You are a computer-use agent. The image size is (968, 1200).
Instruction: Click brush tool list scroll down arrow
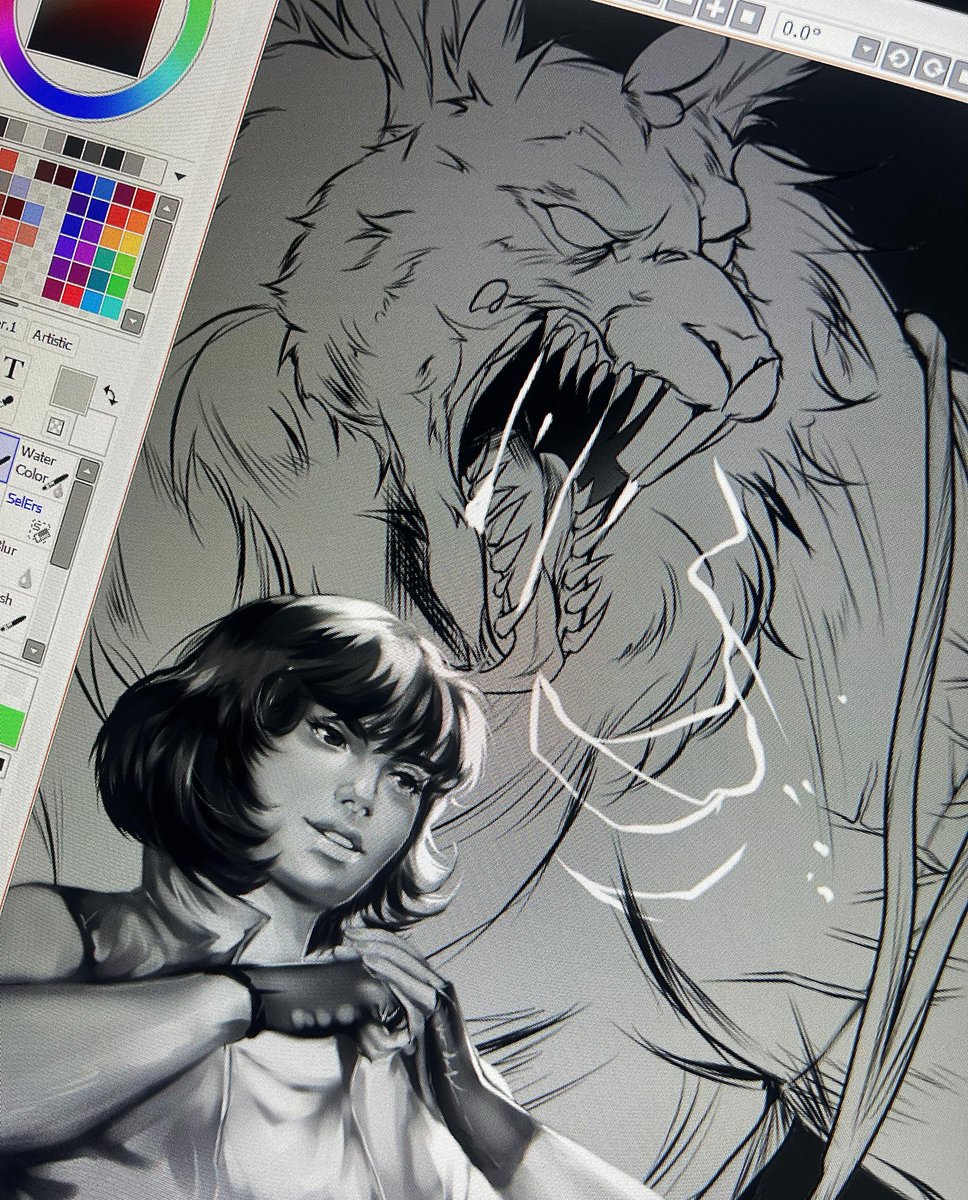tap(33, 653)
